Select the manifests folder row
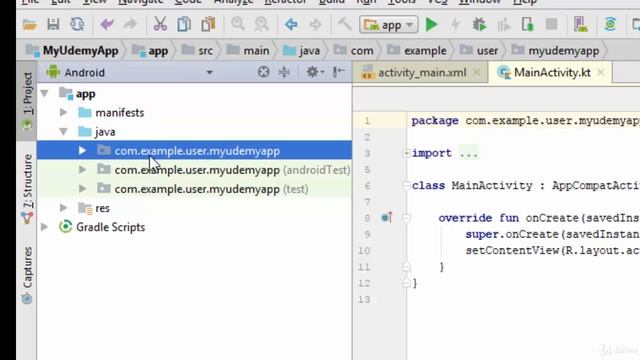 pos(194,112)
